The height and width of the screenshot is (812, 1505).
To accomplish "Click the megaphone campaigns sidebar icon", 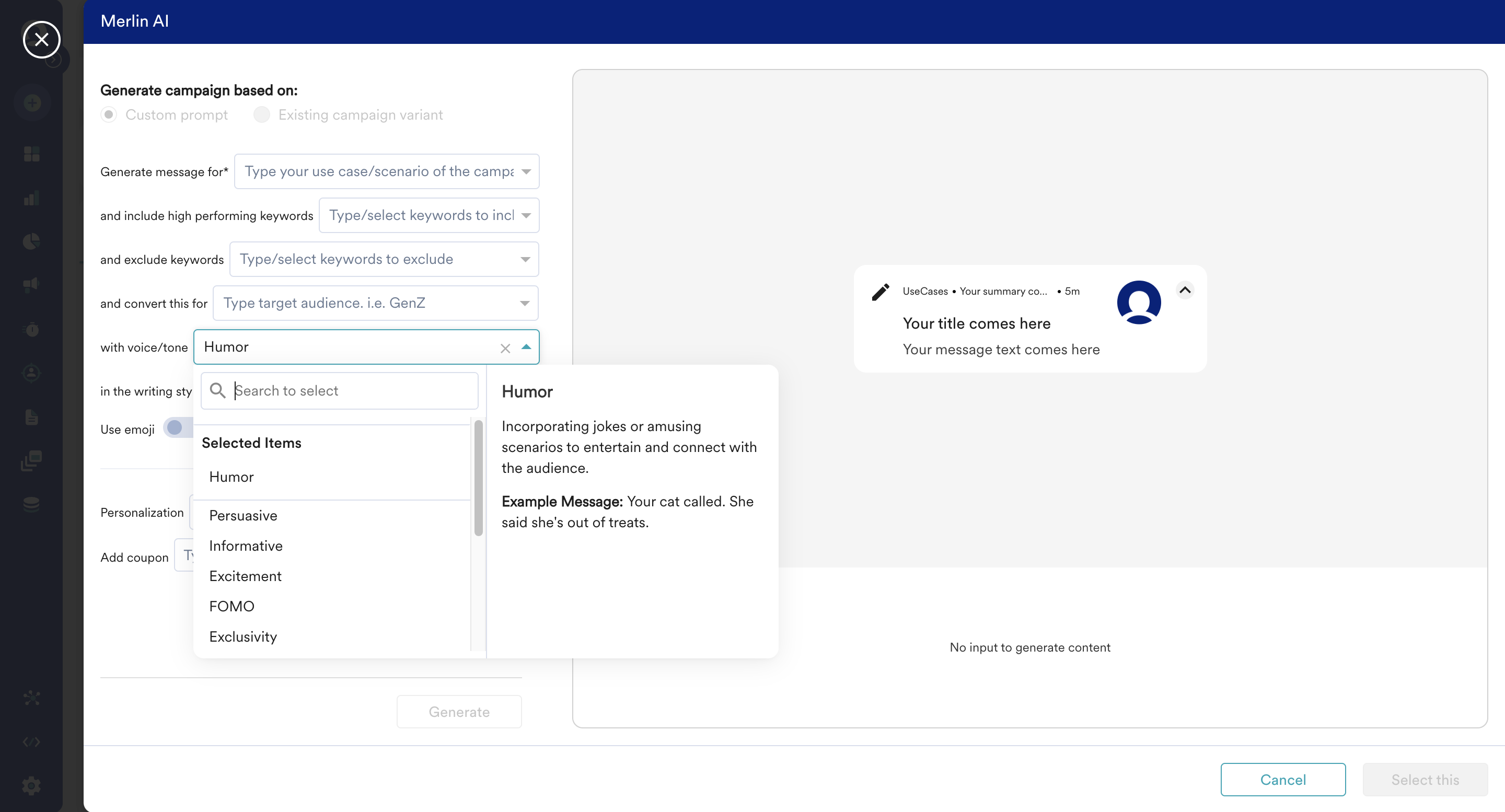I will coord(31,284).
